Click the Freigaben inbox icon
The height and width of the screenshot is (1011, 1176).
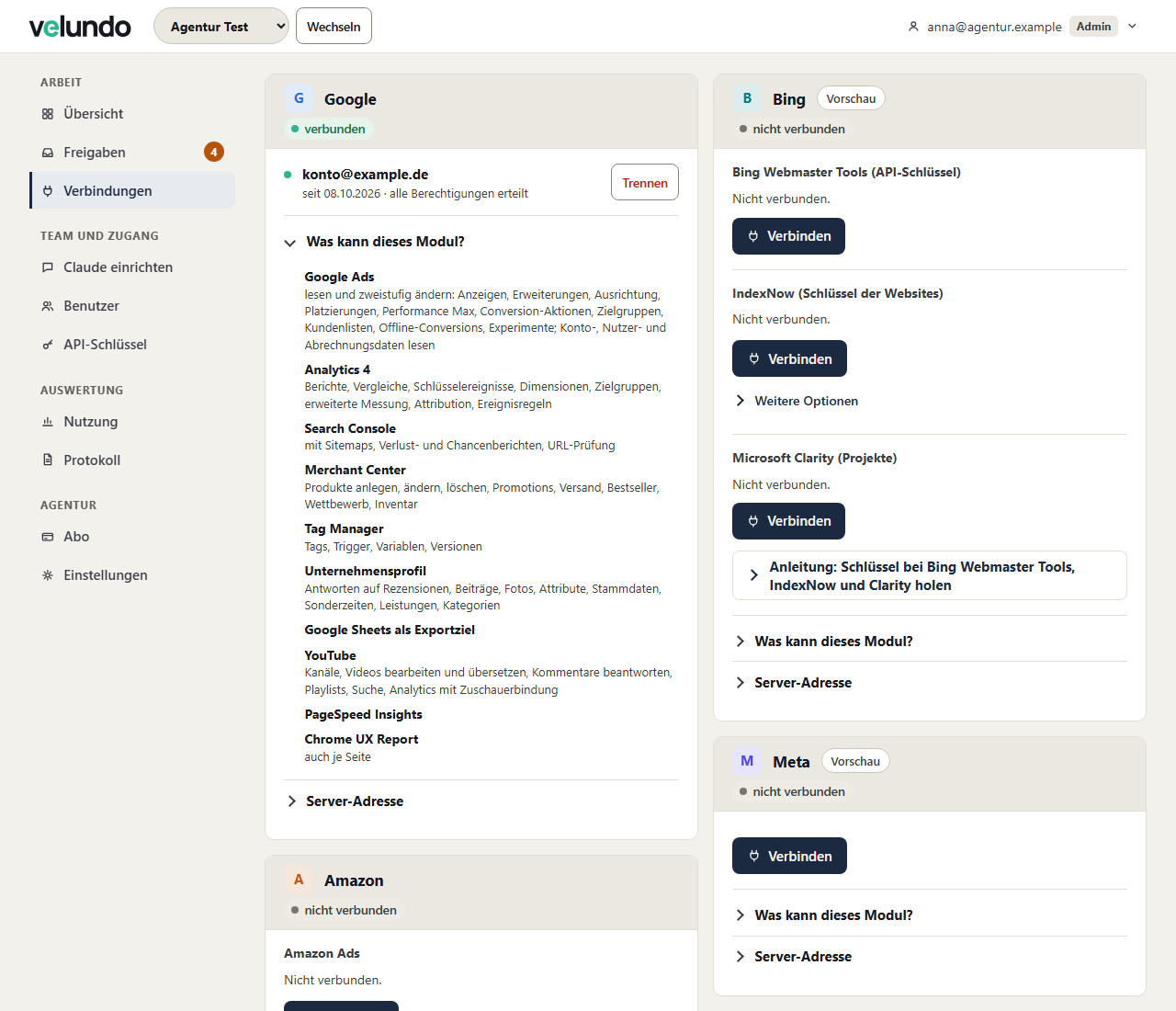(48, 153)
